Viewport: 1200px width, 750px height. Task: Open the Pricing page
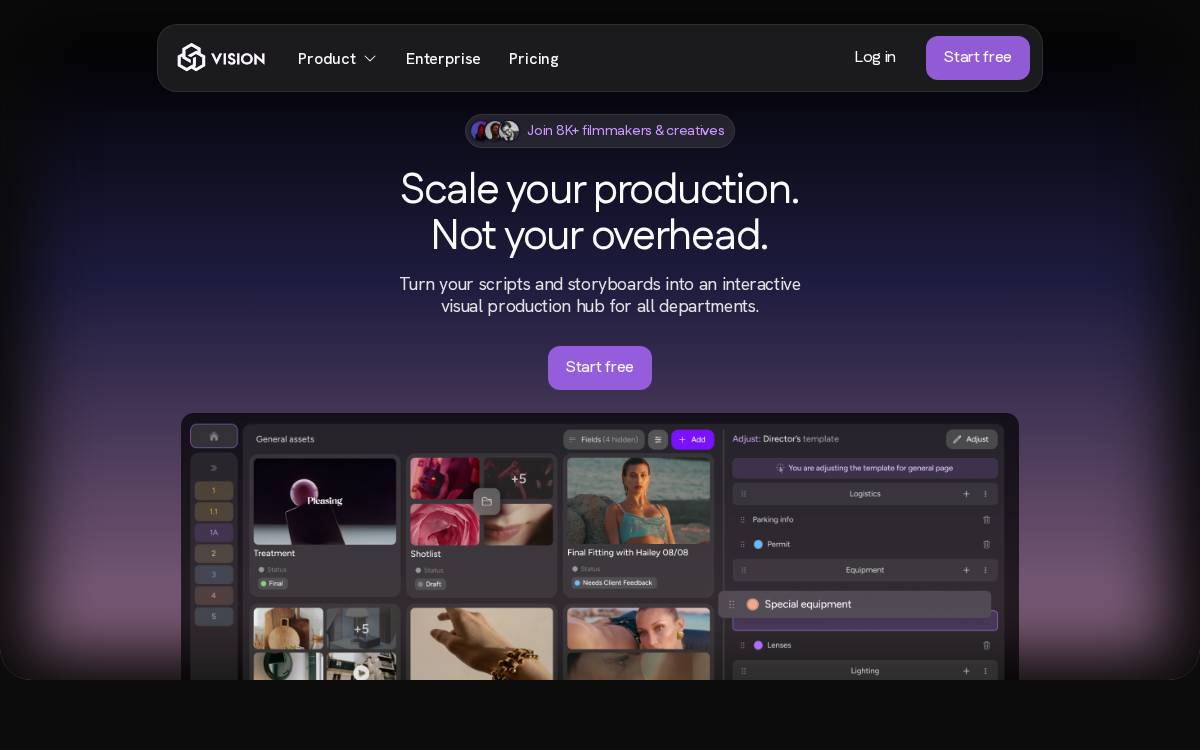(534, 59)
